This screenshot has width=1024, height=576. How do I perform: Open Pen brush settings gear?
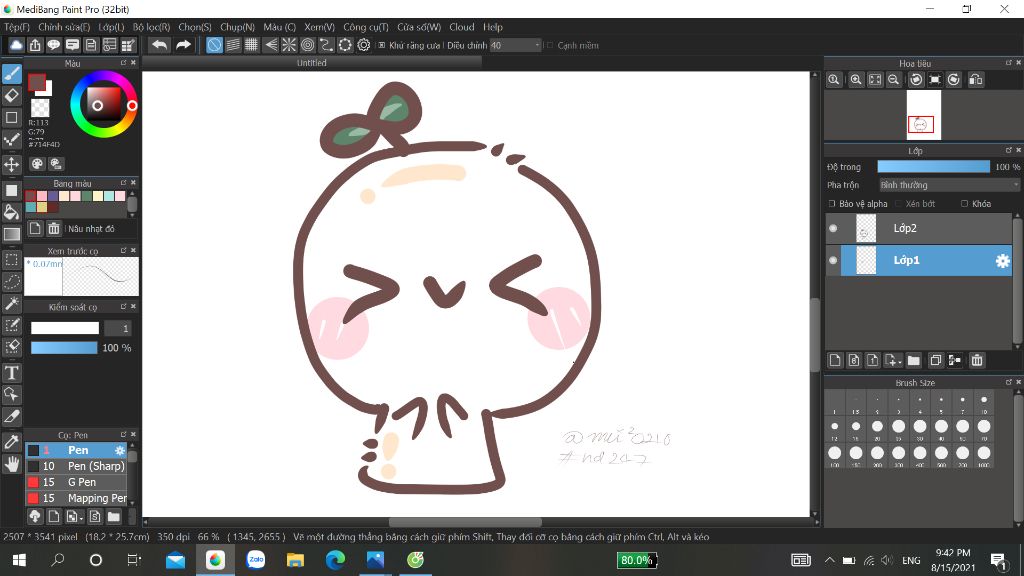click(x=120, y=451)
